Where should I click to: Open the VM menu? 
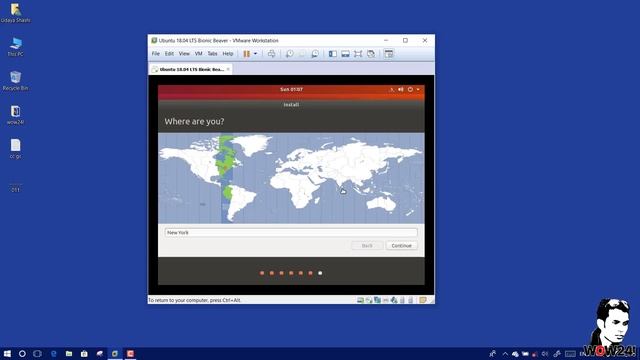198,54
